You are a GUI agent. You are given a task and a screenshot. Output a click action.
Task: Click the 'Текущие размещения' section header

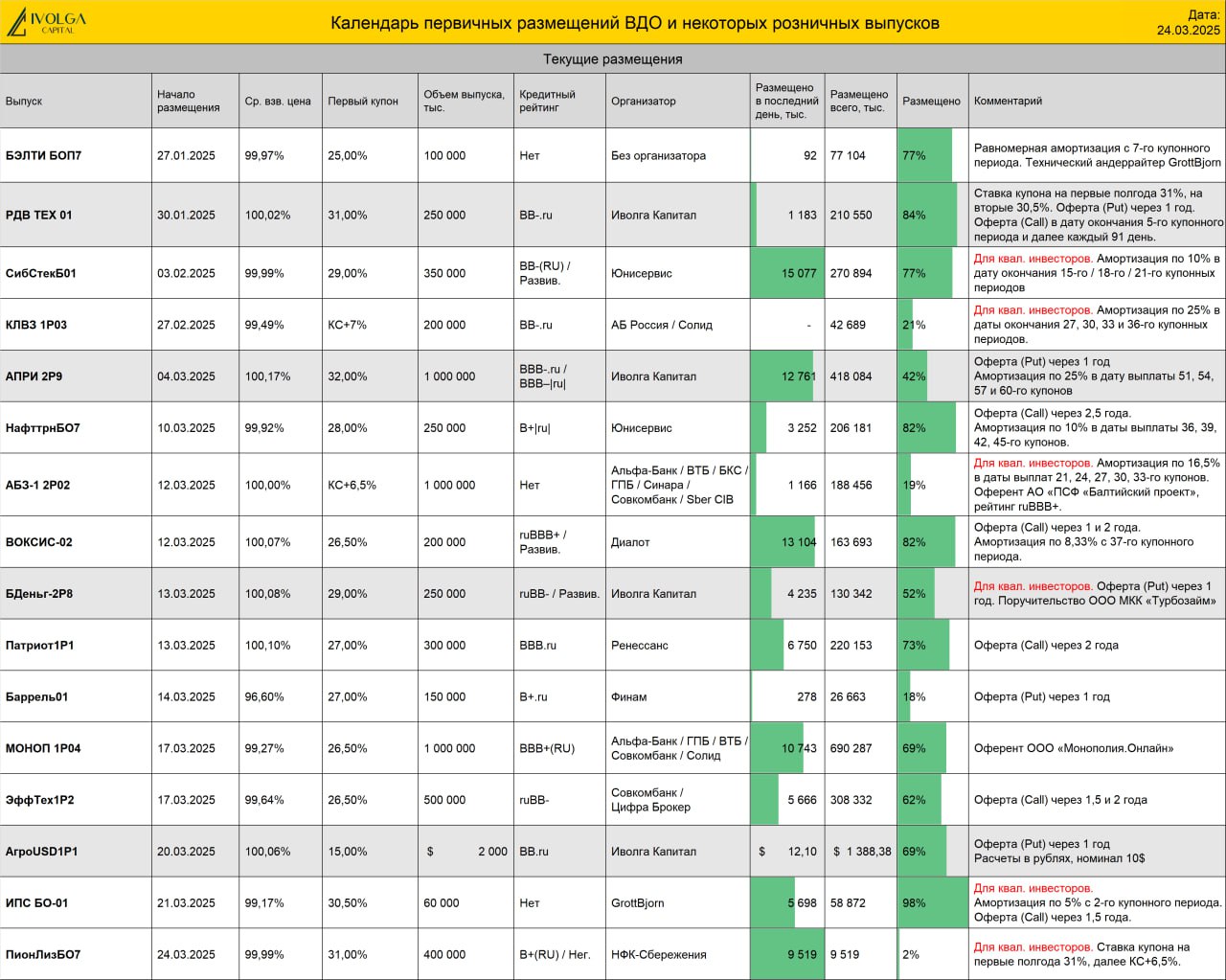[x=613, y=59]
